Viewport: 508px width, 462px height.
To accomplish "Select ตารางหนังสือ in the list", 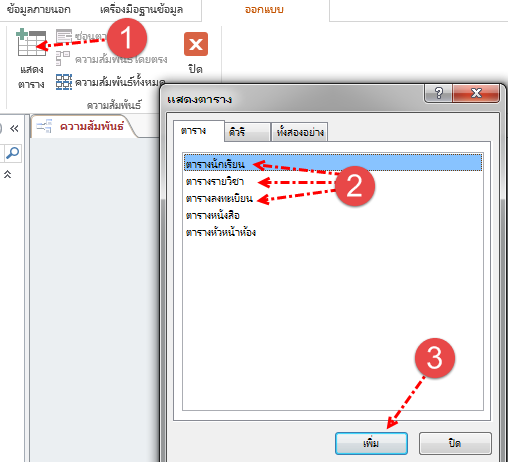I will 213,215.
